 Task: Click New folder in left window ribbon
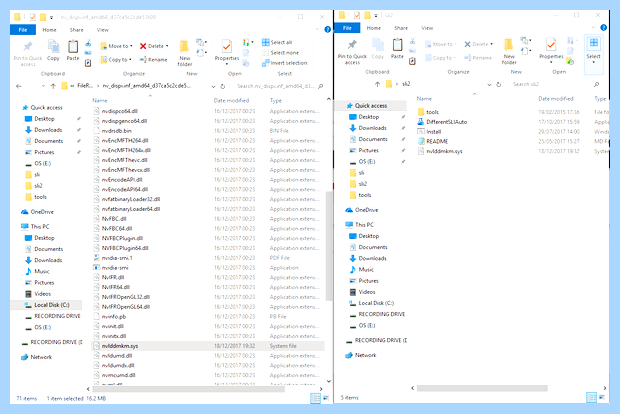(185, 53)
